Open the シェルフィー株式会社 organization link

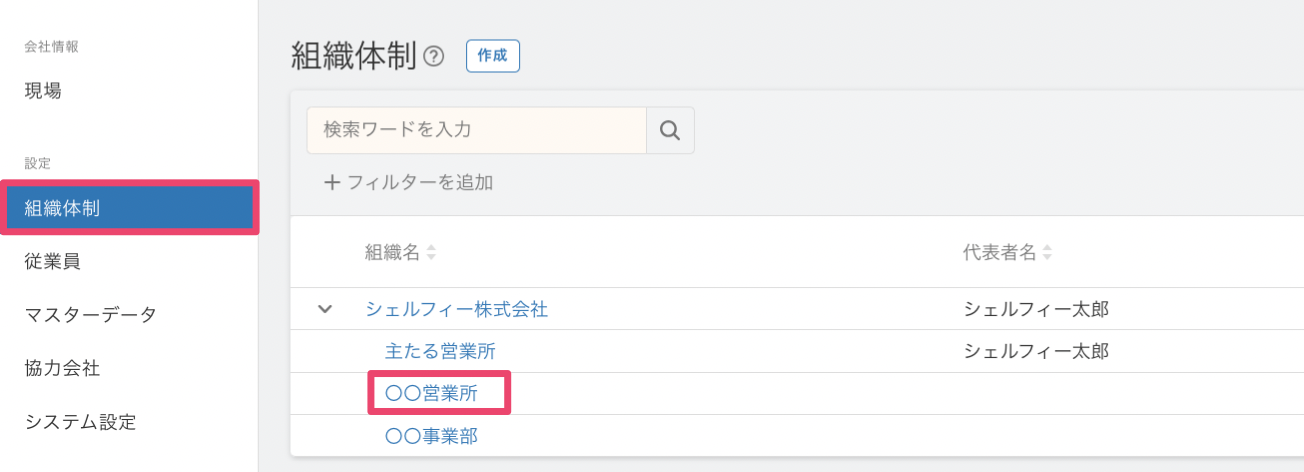pyautogui.click(x=456, y=309)
